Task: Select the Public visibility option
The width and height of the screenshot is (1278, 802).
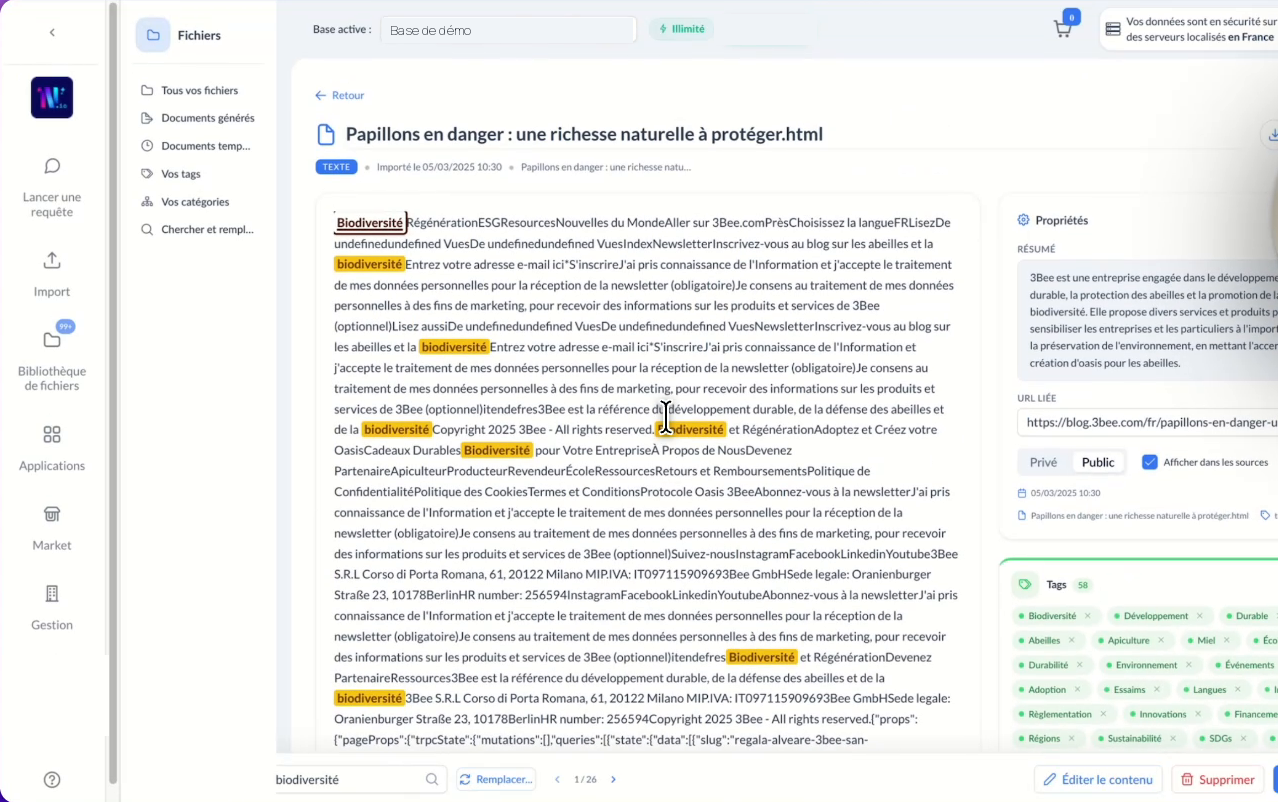Action: pyautogui.click(x=1098, y=462)
